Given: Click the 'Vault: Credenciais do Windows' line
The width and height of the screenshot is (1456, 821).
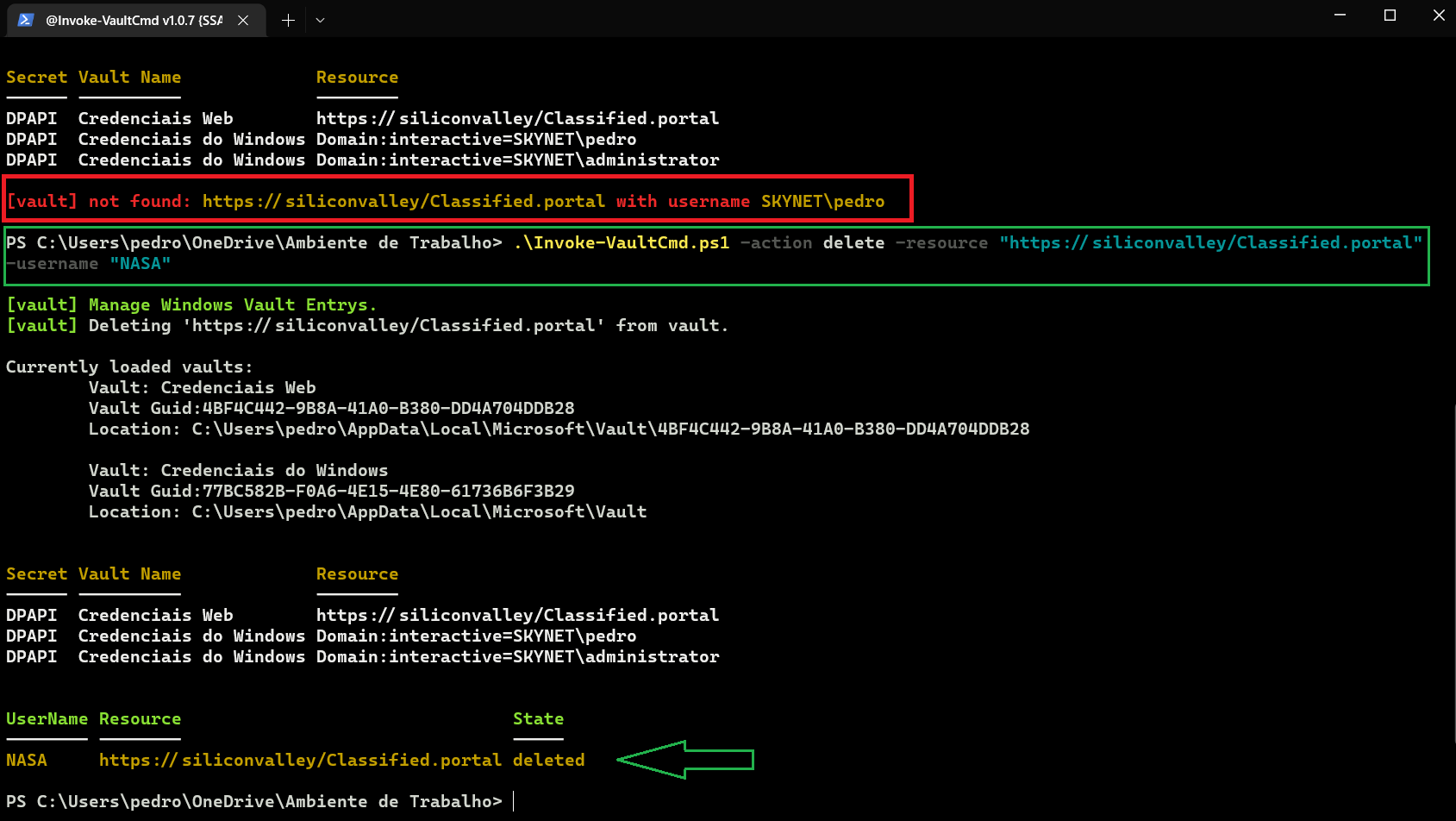Looking at the screenshot, I should [239, 470].
